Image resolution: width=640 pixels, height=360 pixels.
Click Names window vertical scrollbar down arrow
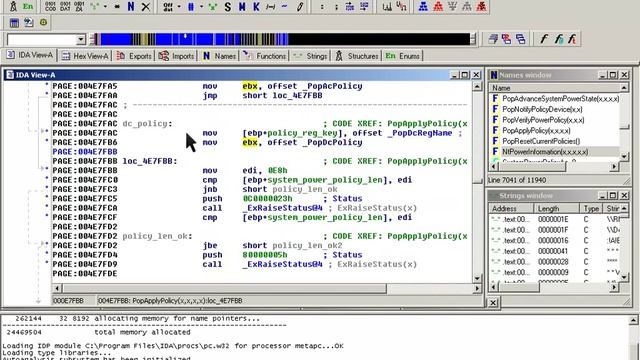click(x=624, y=156)
